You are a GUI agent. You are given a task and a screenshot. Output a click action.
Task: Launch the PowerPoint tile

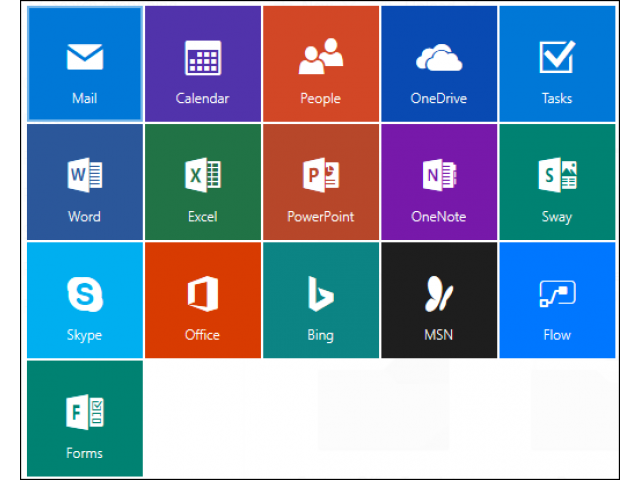click(x=321, y=182)
